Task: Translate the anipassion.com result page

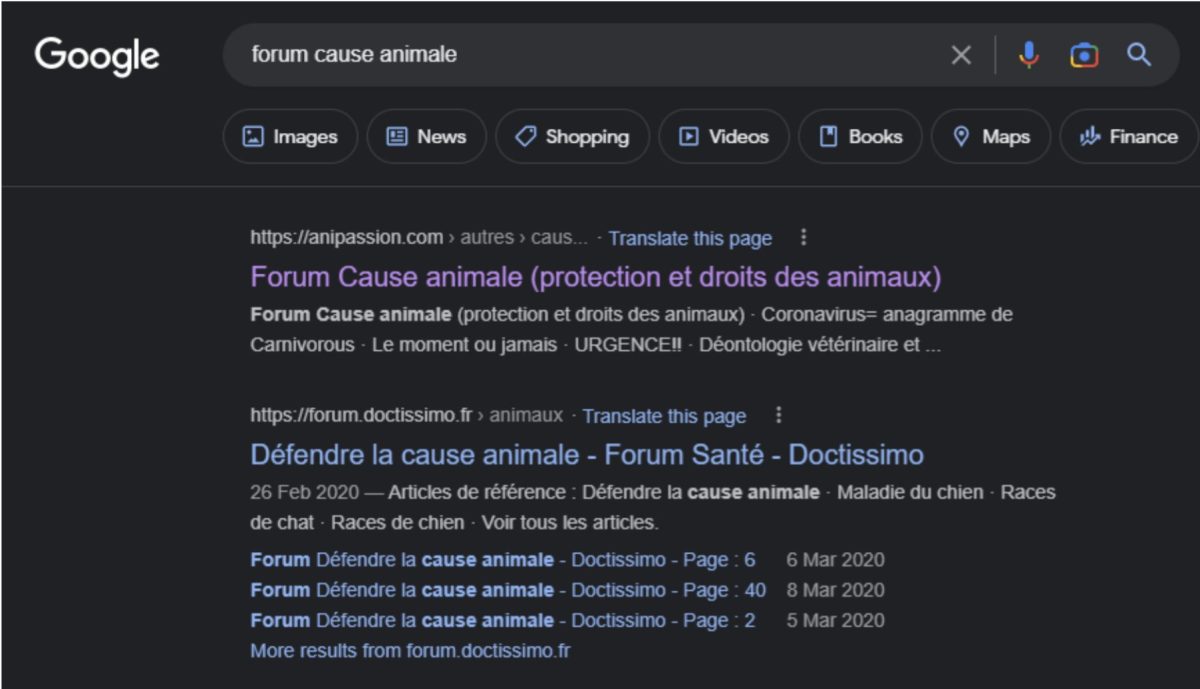Action: click(690, 239)
